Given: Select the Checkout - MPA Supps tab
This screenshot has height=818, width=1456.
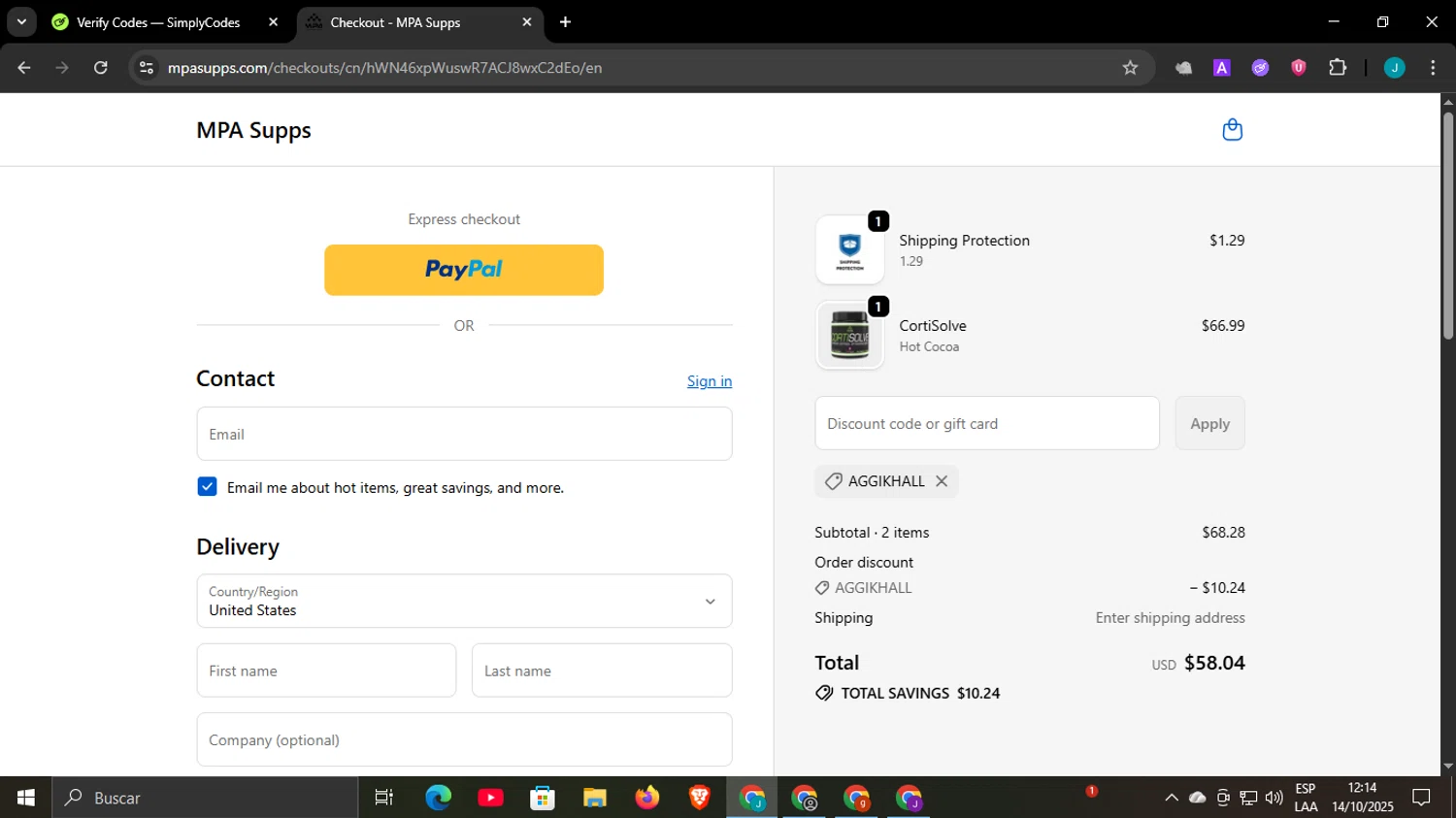Looking at the screenshot, I should [395, 22].
